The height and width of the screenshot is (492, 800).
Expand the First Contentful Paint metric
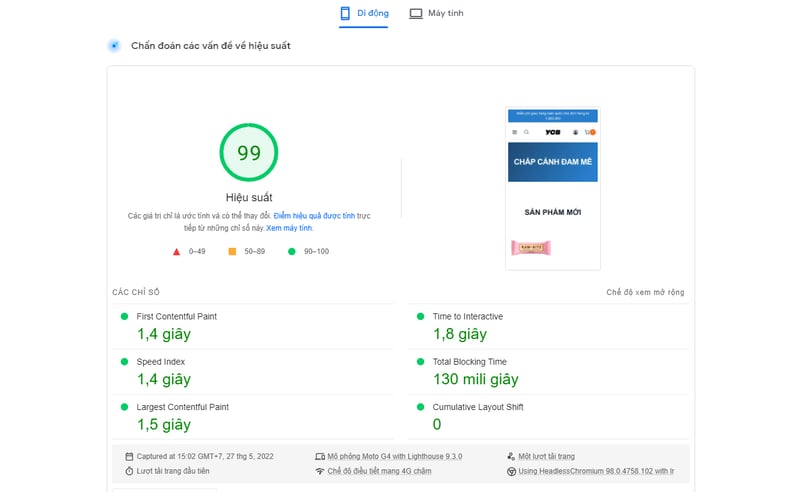click(177, 317)
